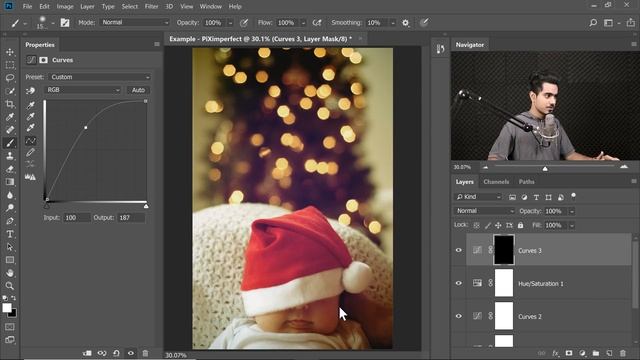
Task: Click the white point slider under curve
Action: (x=146, y=206)
